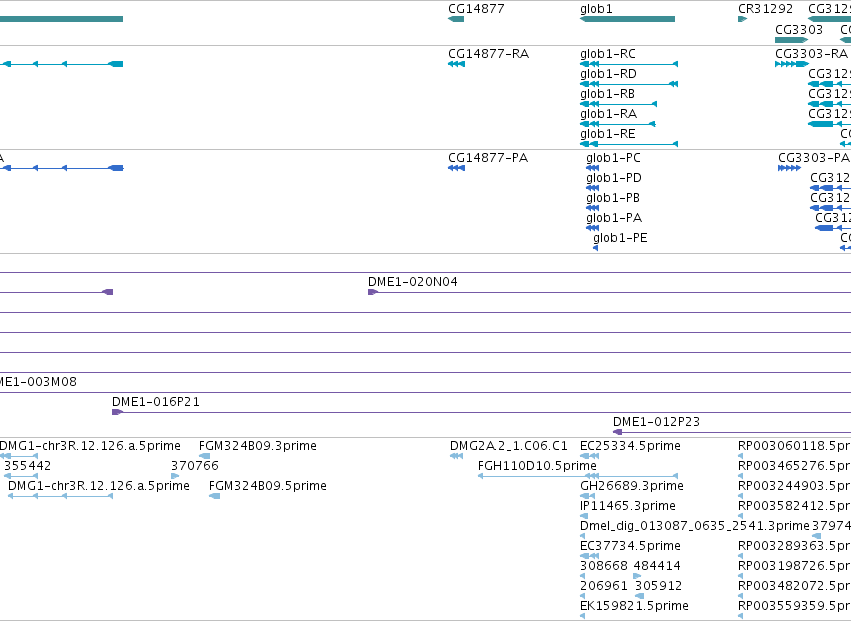The width and height of the screenshot is (851, 621).
Task: Open the 206961 EST label
Action: [604, 586]
